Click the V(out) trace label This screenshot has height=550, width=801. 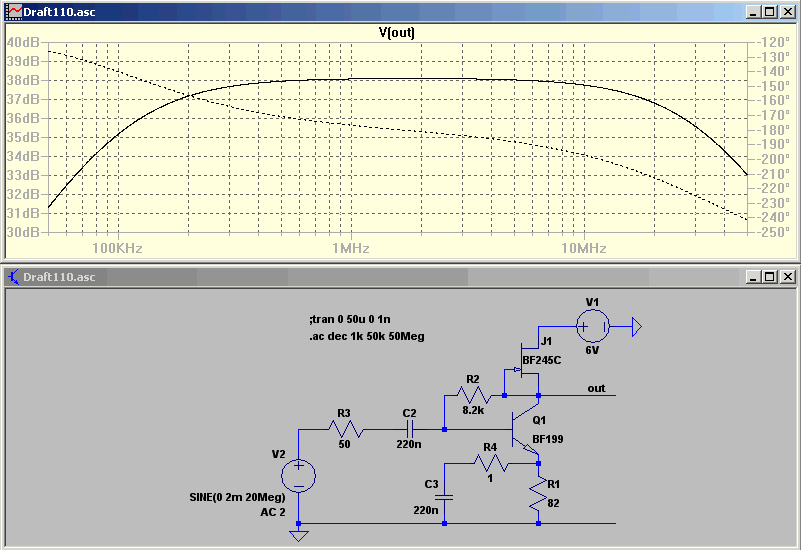[x=397, y=33]
